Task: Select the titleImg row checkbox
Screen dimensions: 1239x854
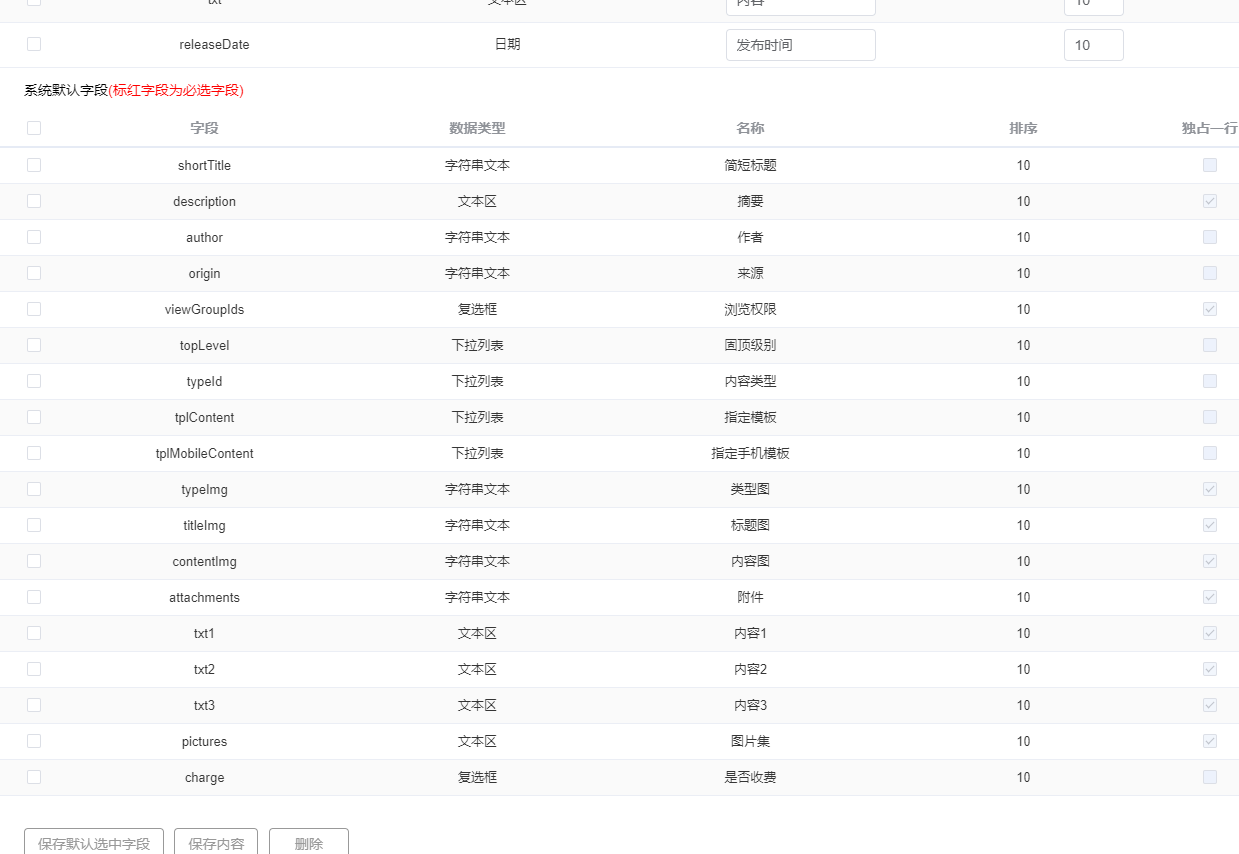Action: point(34,525)
